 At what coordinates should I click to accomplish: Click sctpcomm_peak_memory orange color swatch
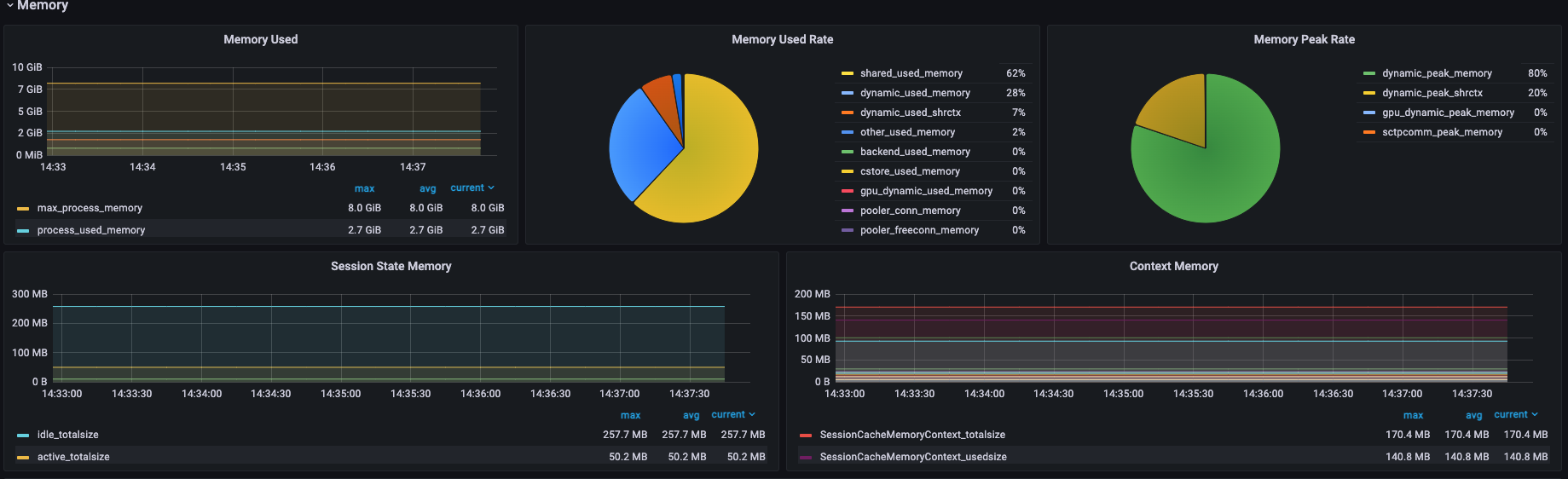pyautogui.click(x=1369, y=132)
